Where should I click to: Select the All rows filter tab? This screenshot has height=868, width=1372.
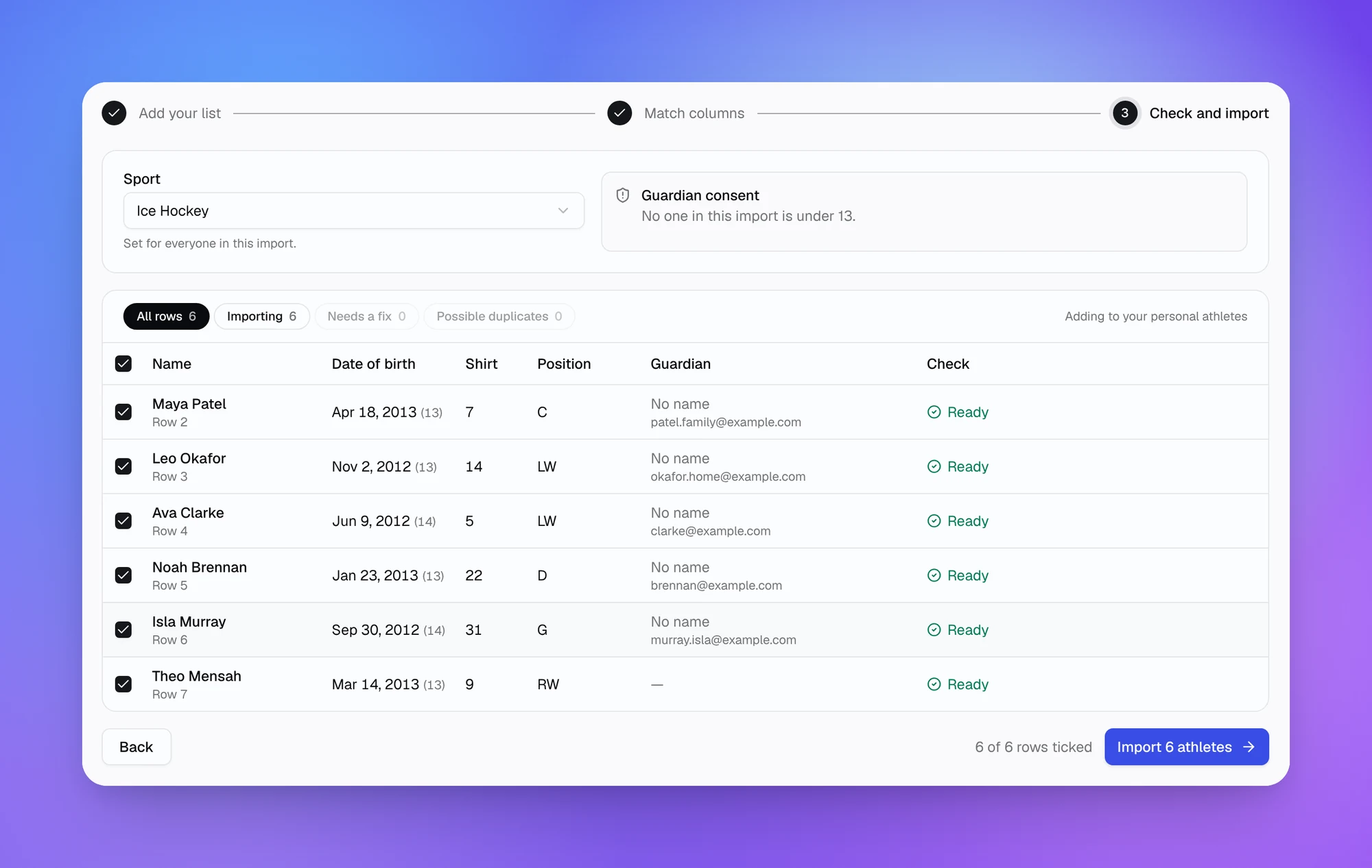[166, 316]
